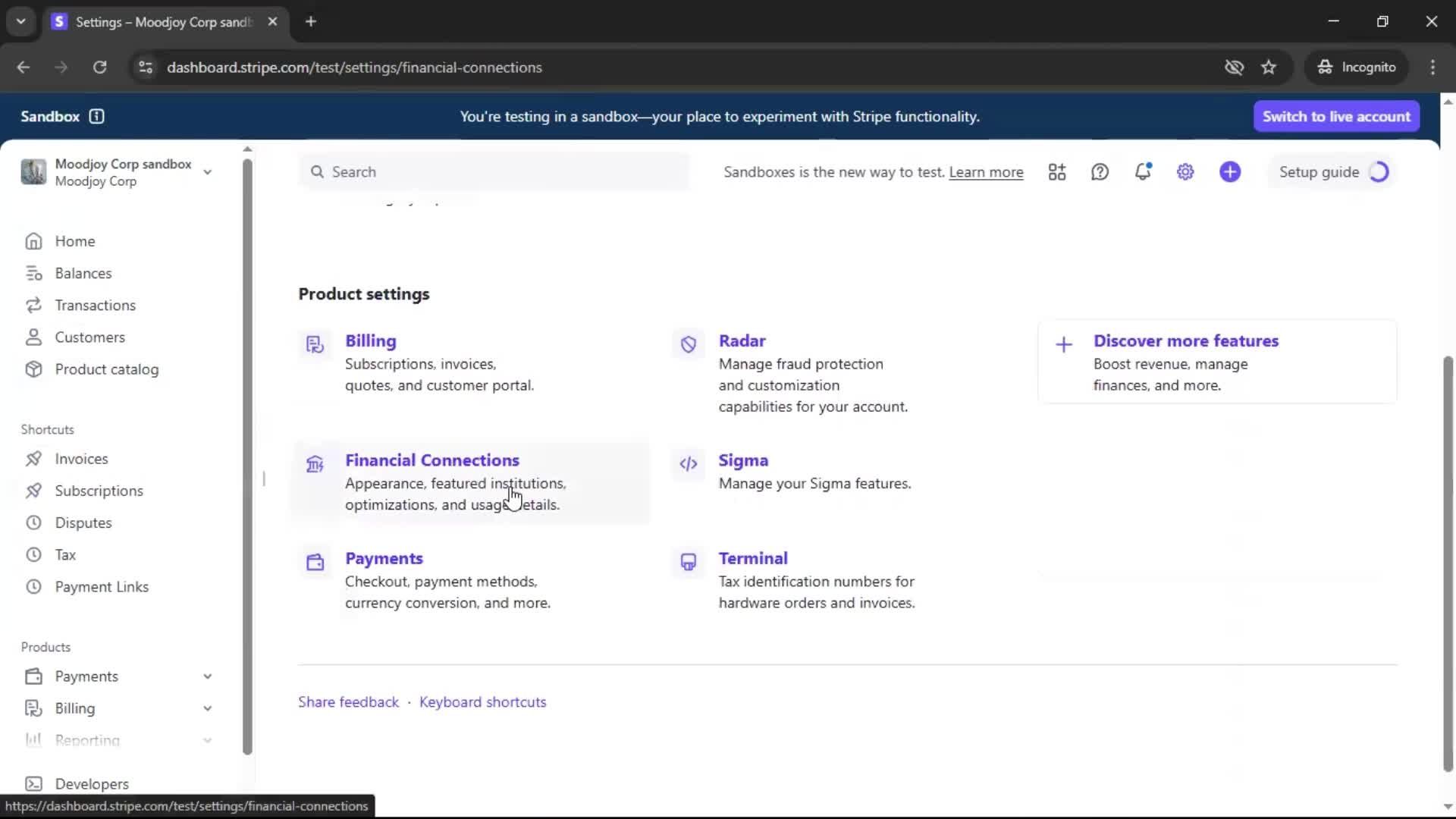Open the help question mark icon
This screenshot has height=819, width=1456.
[x=1100, y=172]
